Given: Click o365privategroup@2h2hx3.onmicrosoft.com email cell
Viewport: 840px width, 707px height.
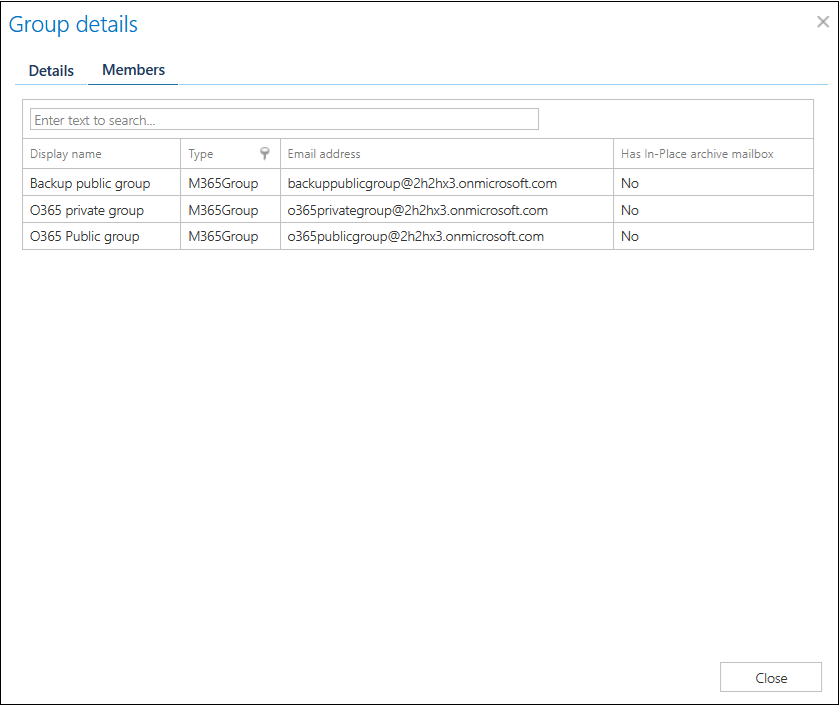Looking at the screenshot, I should point(418,210).
